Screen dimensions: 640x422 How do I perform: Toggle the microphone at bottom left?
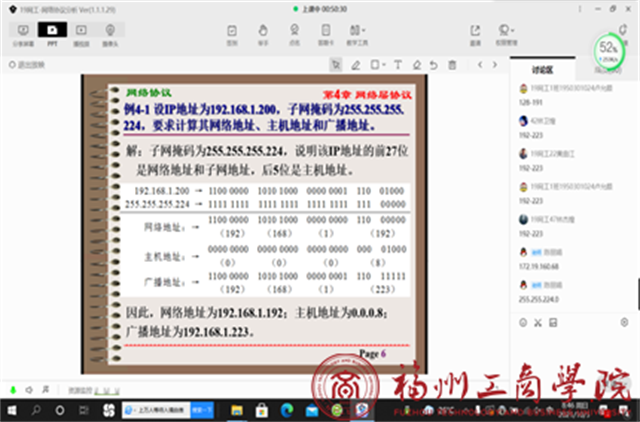13,388
